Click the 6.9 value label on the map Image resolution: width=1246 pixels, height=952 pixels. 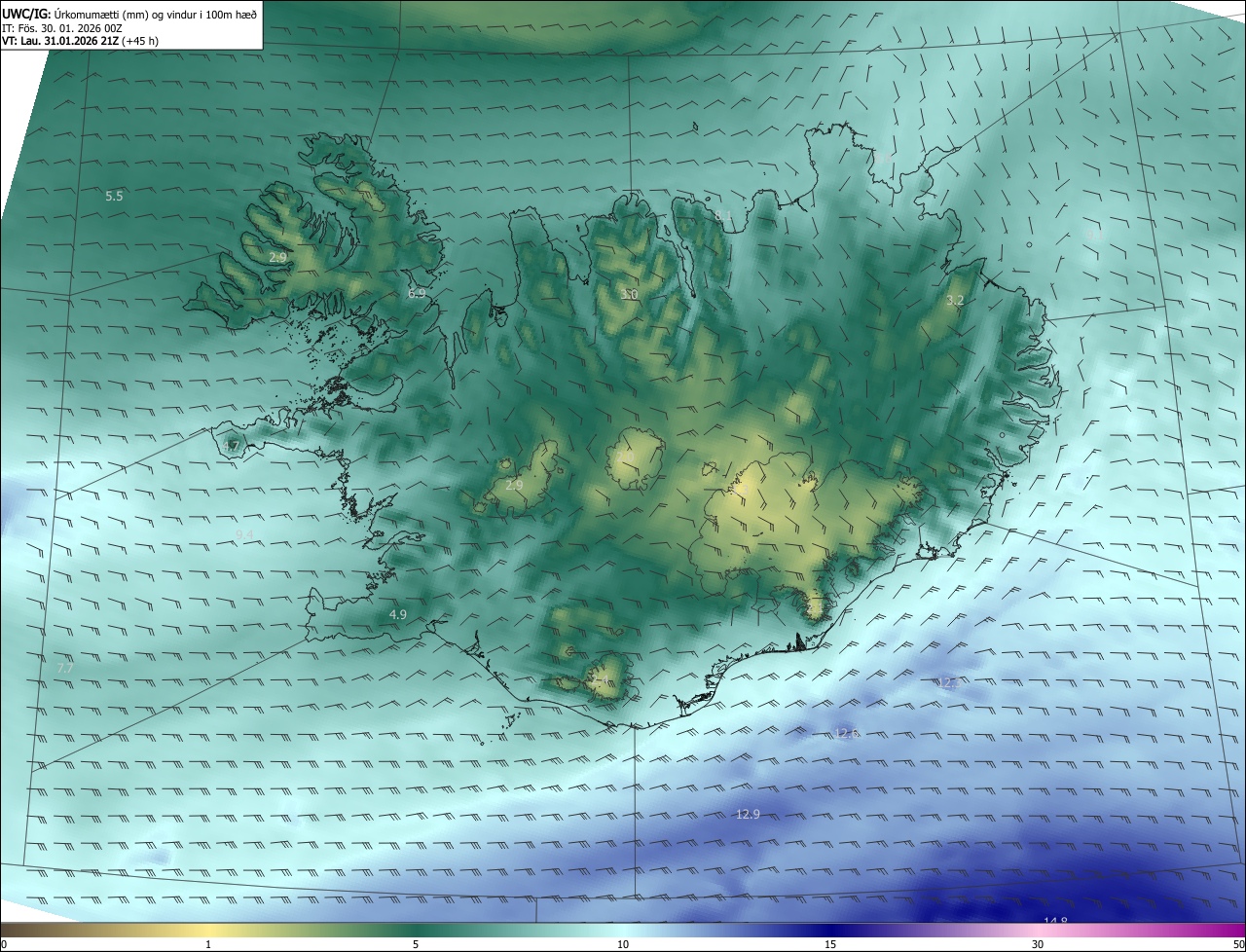click(x=417, y=293)
